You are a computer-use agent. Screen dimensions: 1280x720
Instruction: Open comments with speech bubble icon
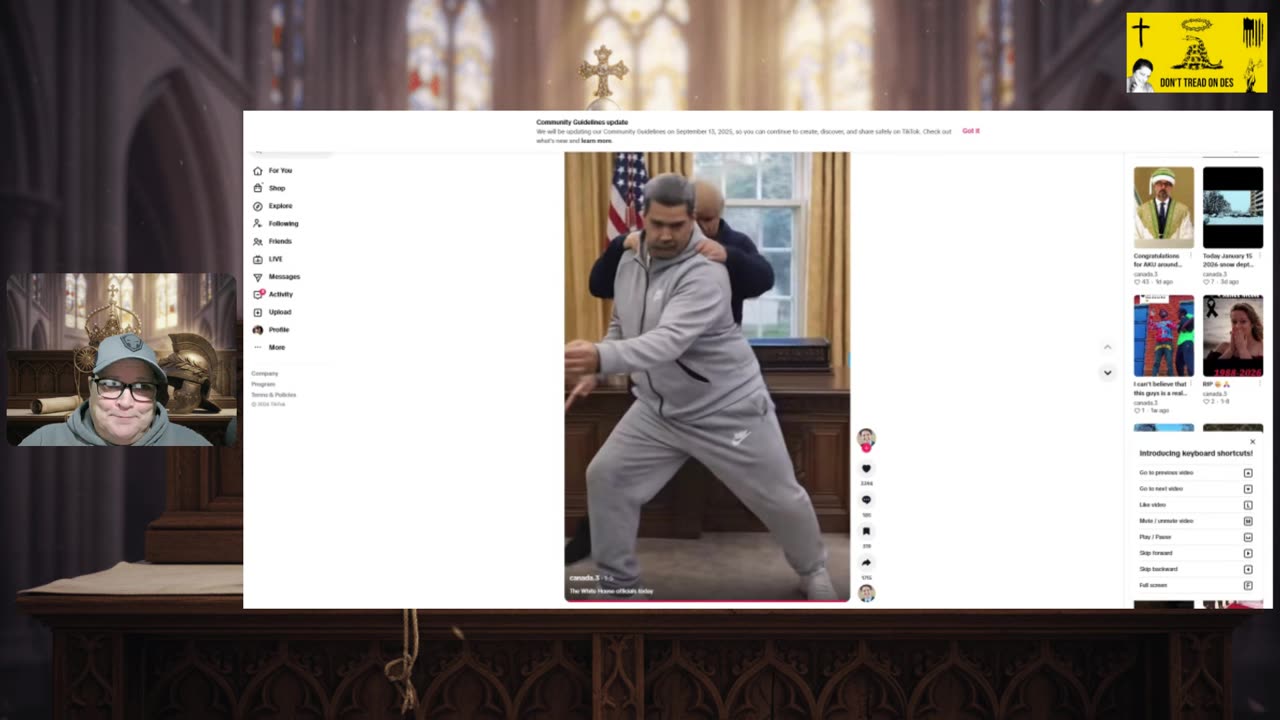click(866, 500)
